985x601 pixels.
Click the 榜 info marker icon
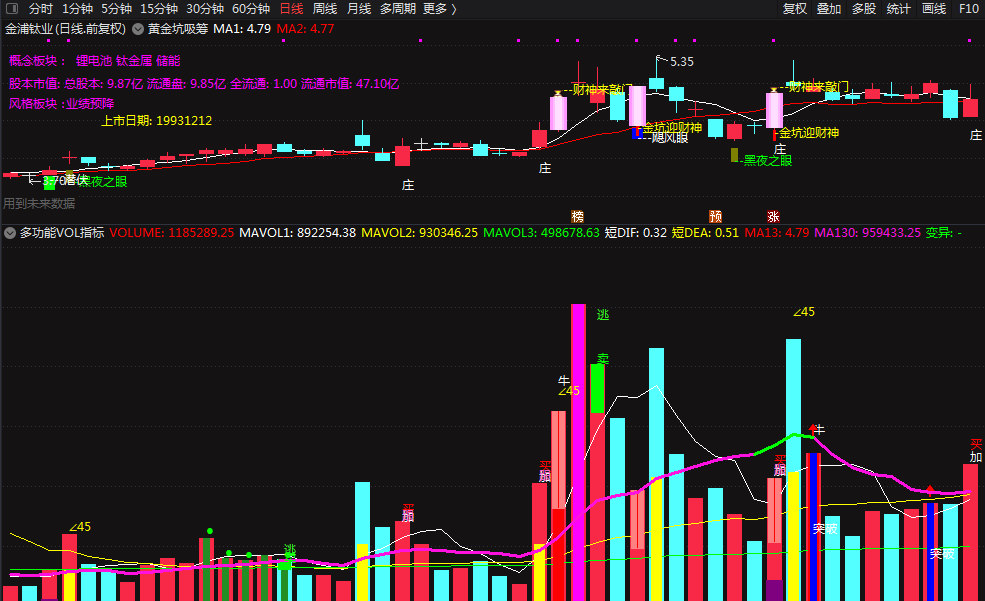(x=577, y=217)
